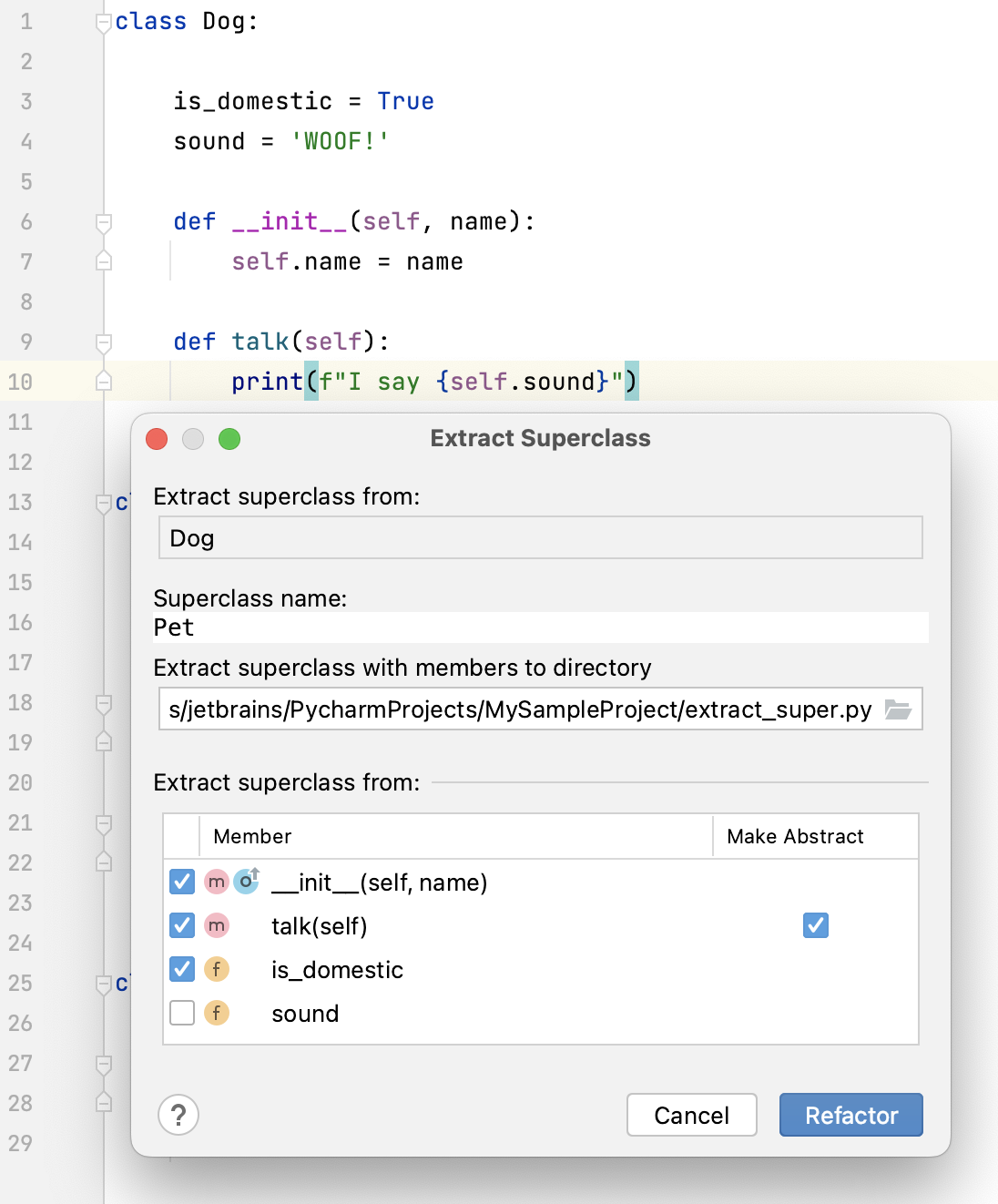The height and width of the screenshot is (1204, 998).
Task: Uncheck the talk(self) member checkbox
Action: click(x=181, y=925)
